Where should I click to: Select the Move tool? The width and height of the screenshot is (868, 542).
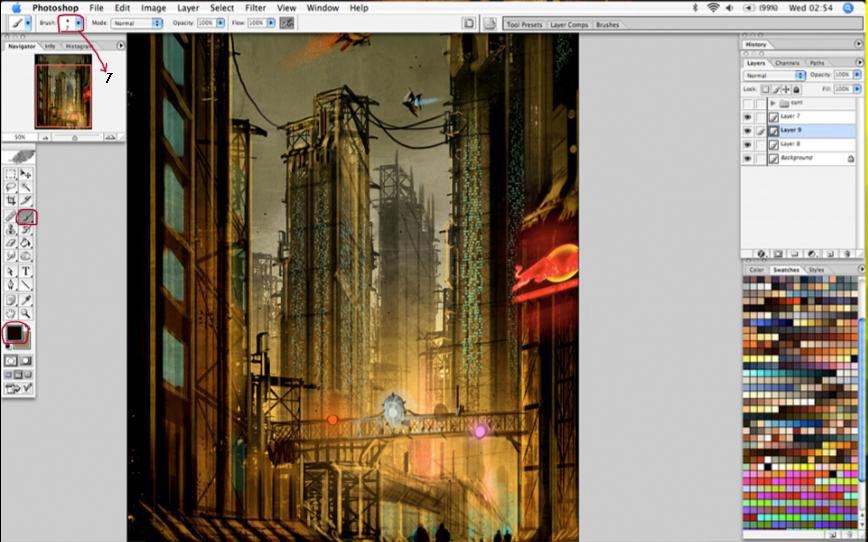26,174
